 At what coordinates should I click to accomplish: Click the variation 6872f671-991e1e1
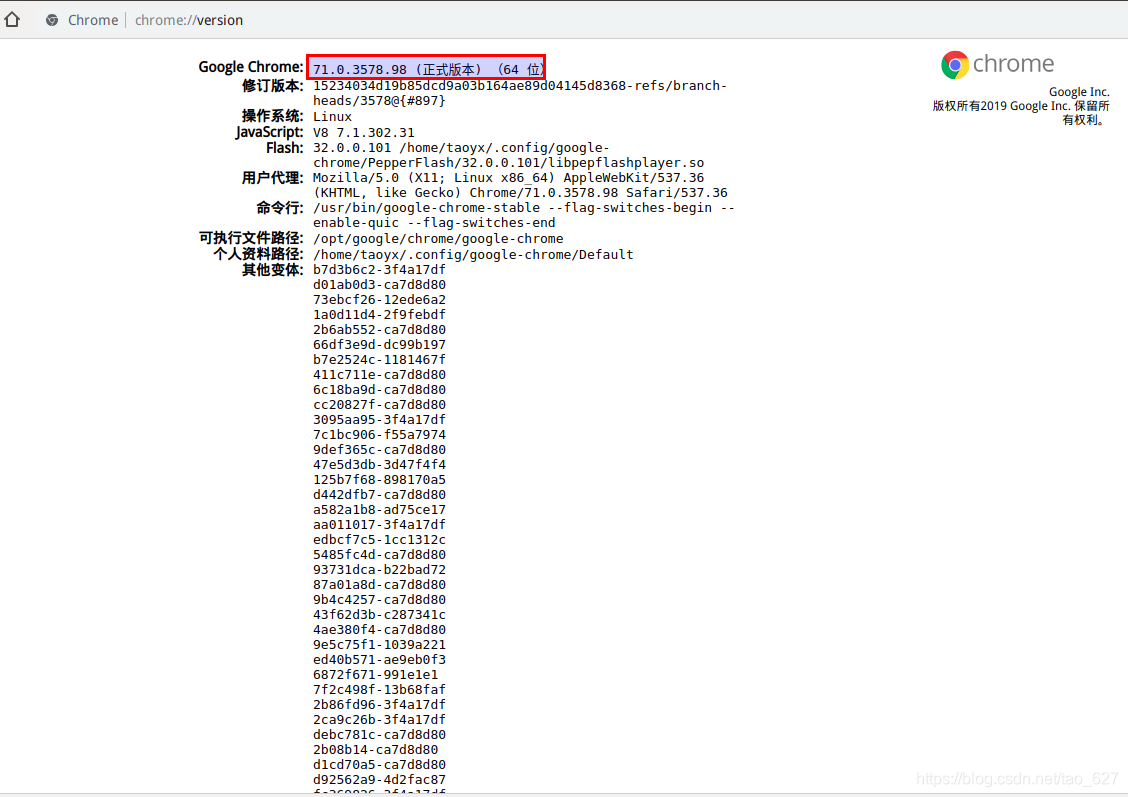(376, 675)
